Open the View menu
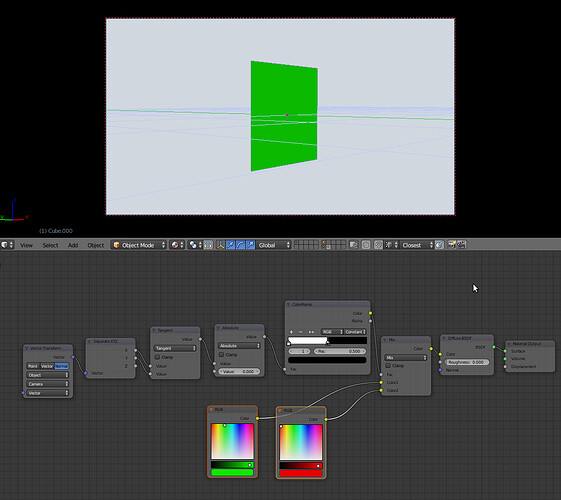Image resolution: width=561 pixels, height=500 pixels. (x=26, y=245)
